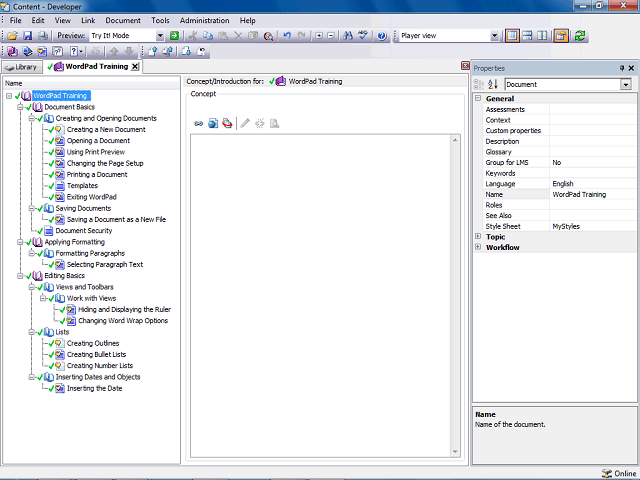Sort properties alphabetically with A-Z icon
640x480 pixels.
(x=493, y=84)
